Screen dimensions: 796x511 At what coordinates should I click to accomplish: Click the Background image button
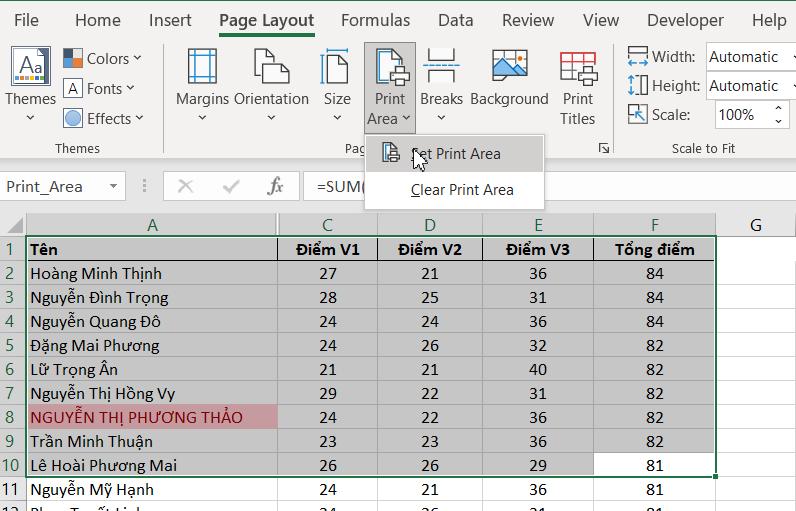click(509, 78)
